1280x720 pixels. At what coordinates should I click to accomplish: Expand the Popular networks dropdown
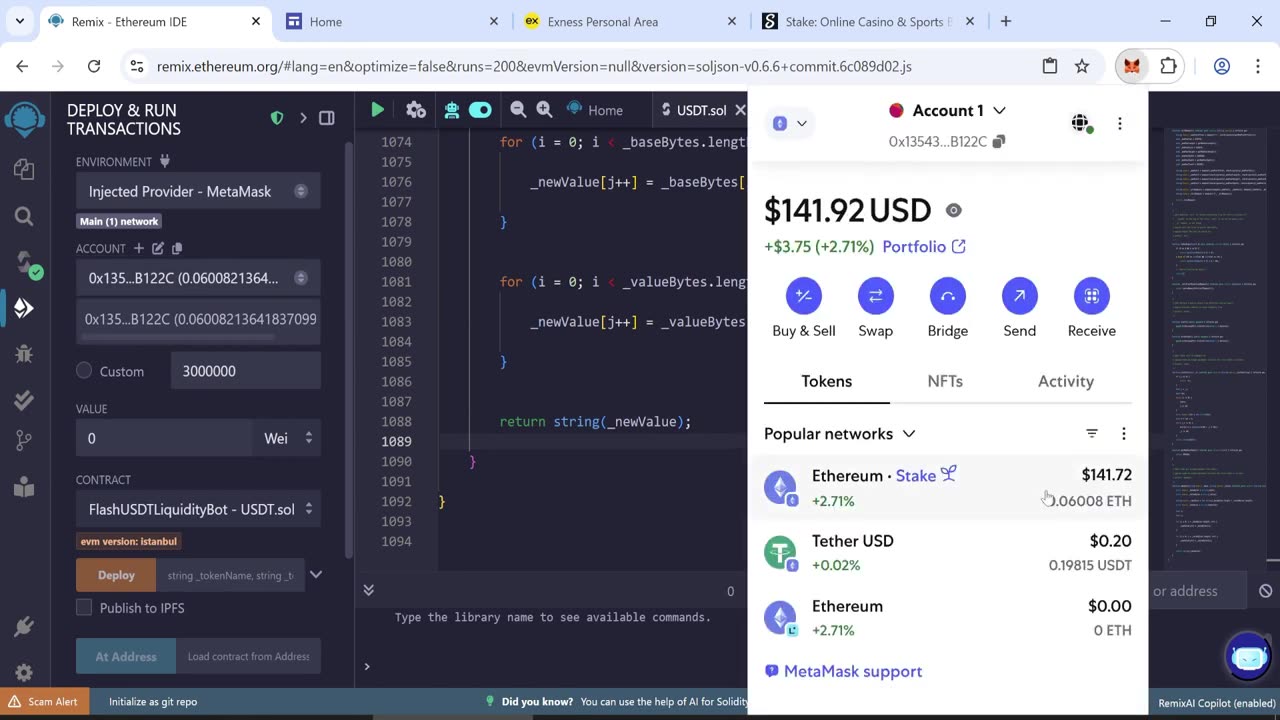pos(840,433)
